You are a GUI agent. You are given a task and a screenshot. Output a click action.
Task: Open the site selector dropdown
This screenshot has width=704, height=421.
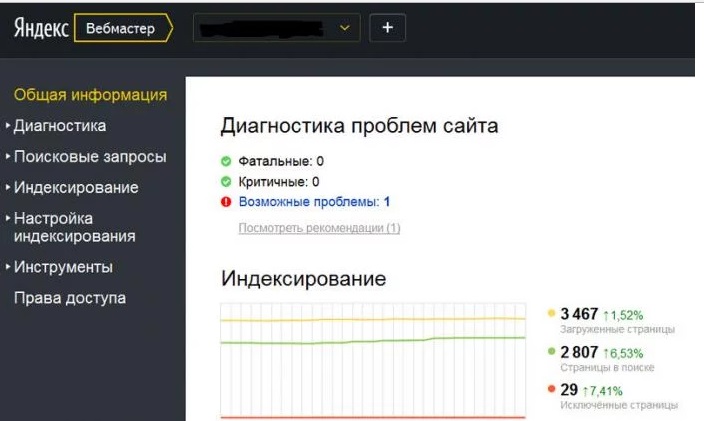[277, 28]
